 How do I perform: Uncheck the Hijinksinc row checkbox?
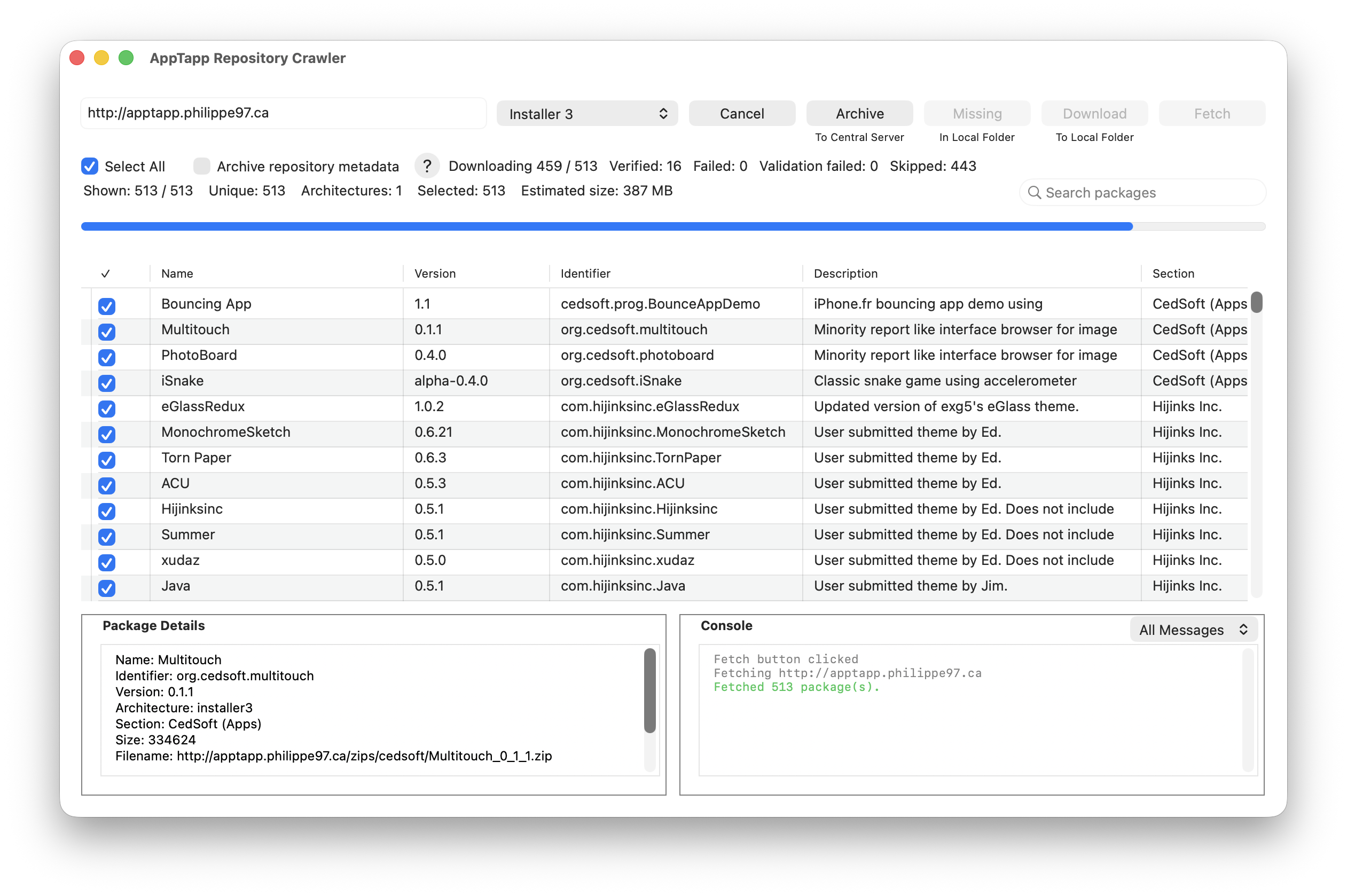click(107, 512)
